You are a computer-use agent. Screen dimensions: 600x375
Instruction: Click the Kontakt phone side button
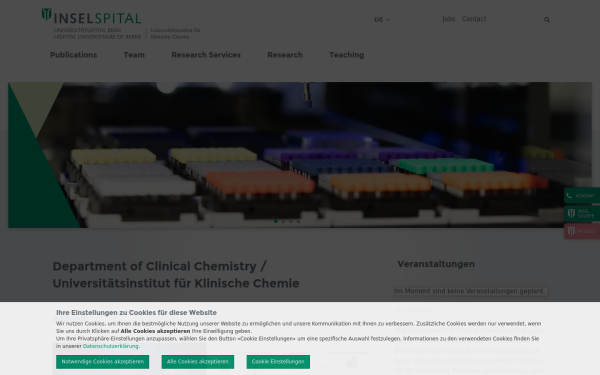point(582,196)
